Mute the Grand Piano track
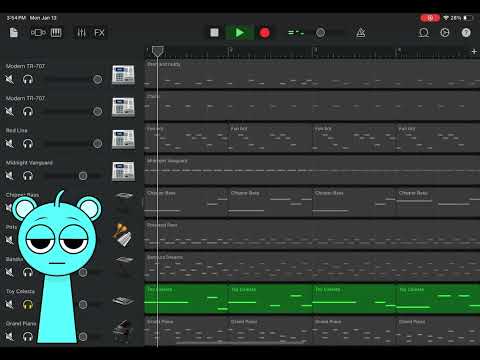This screenshot has height=360, width=480. (10, 337)
